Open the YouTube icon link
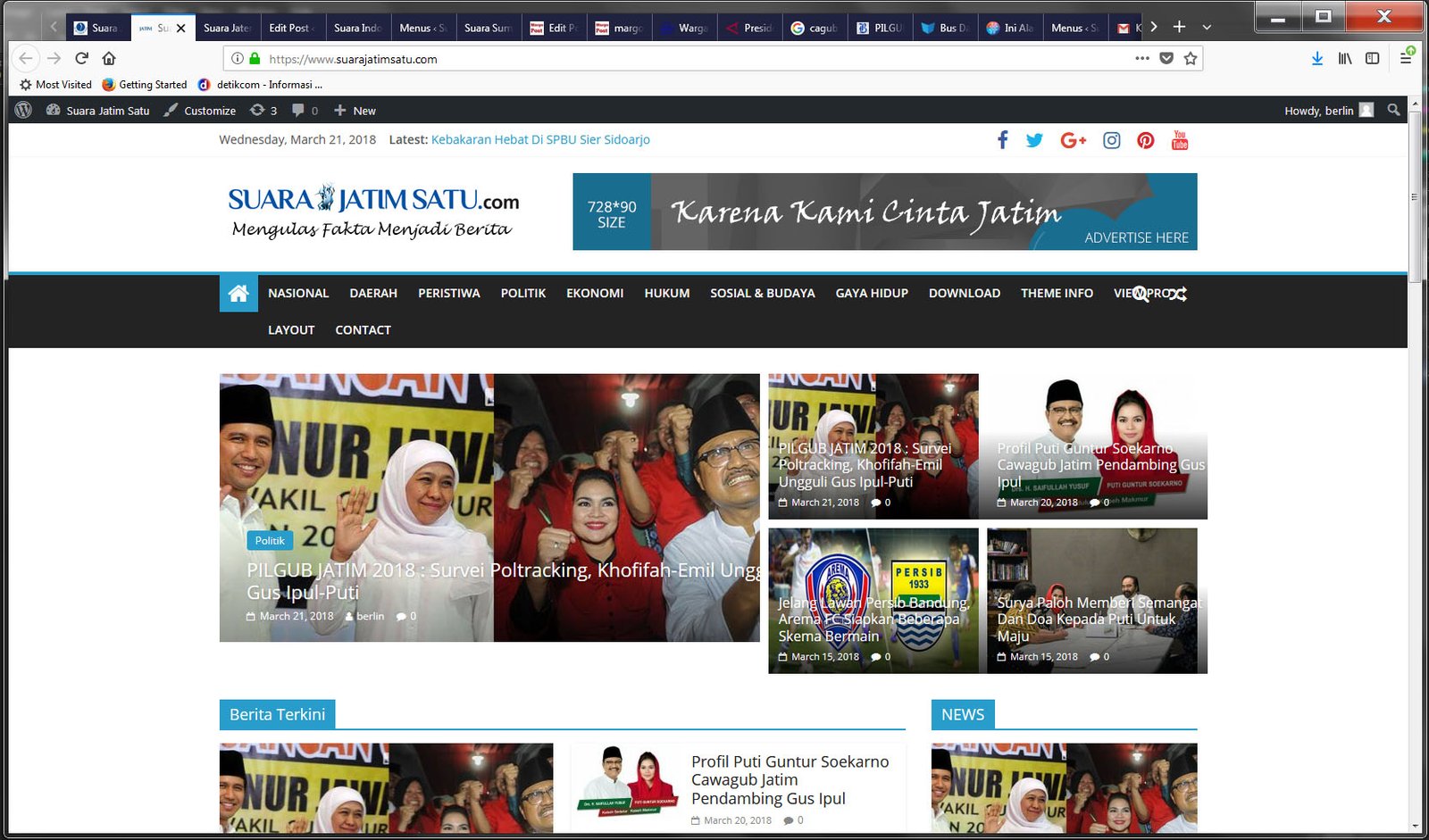1429x840 pixels. click(1179, 140)
